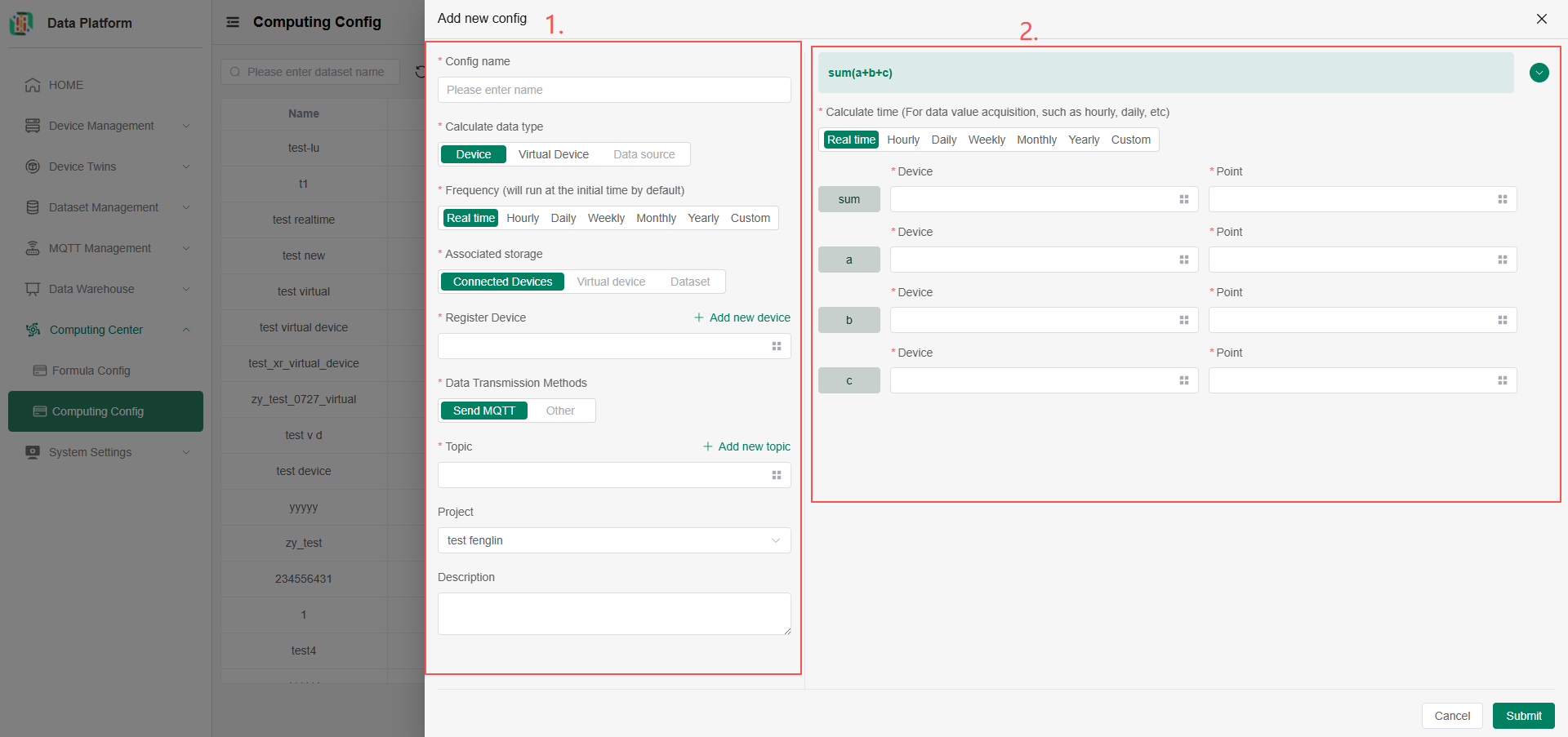Click the green circular collapse icon beside formula

tap(1539, 73)
